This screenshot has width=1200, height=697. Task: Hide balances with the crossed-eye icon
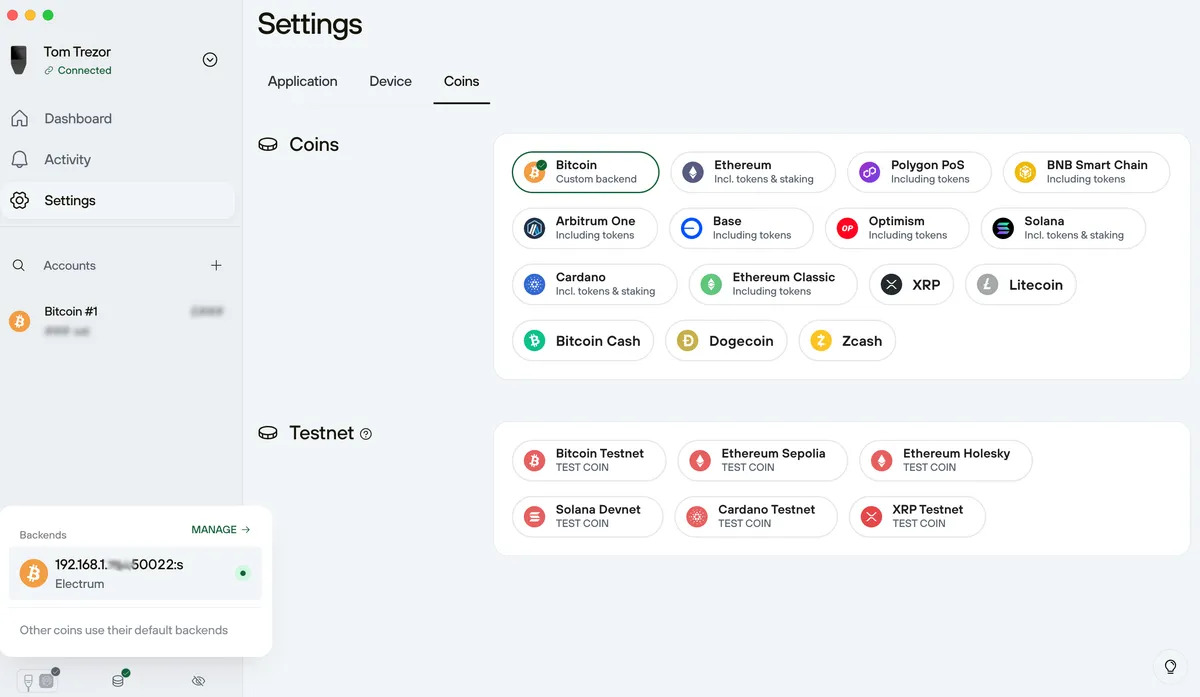pyautogui.click(x=198, y=680)
